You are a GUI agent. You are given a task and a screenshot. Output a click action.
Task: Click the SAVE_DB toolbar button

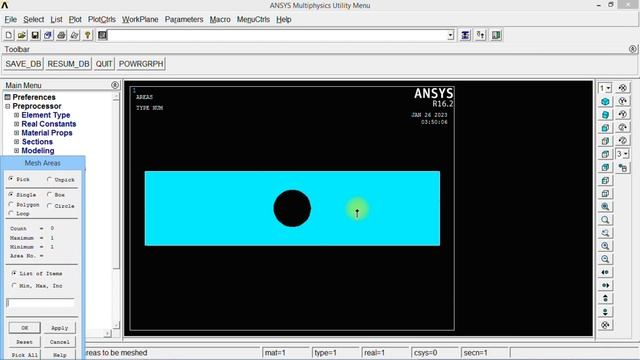coord(23,64)
